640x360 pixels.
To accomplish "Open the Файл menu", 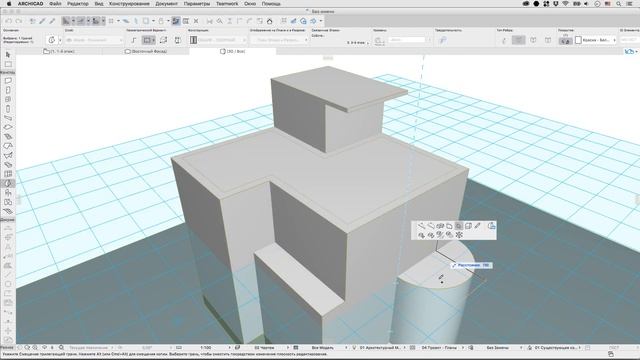I will point(55,4).
